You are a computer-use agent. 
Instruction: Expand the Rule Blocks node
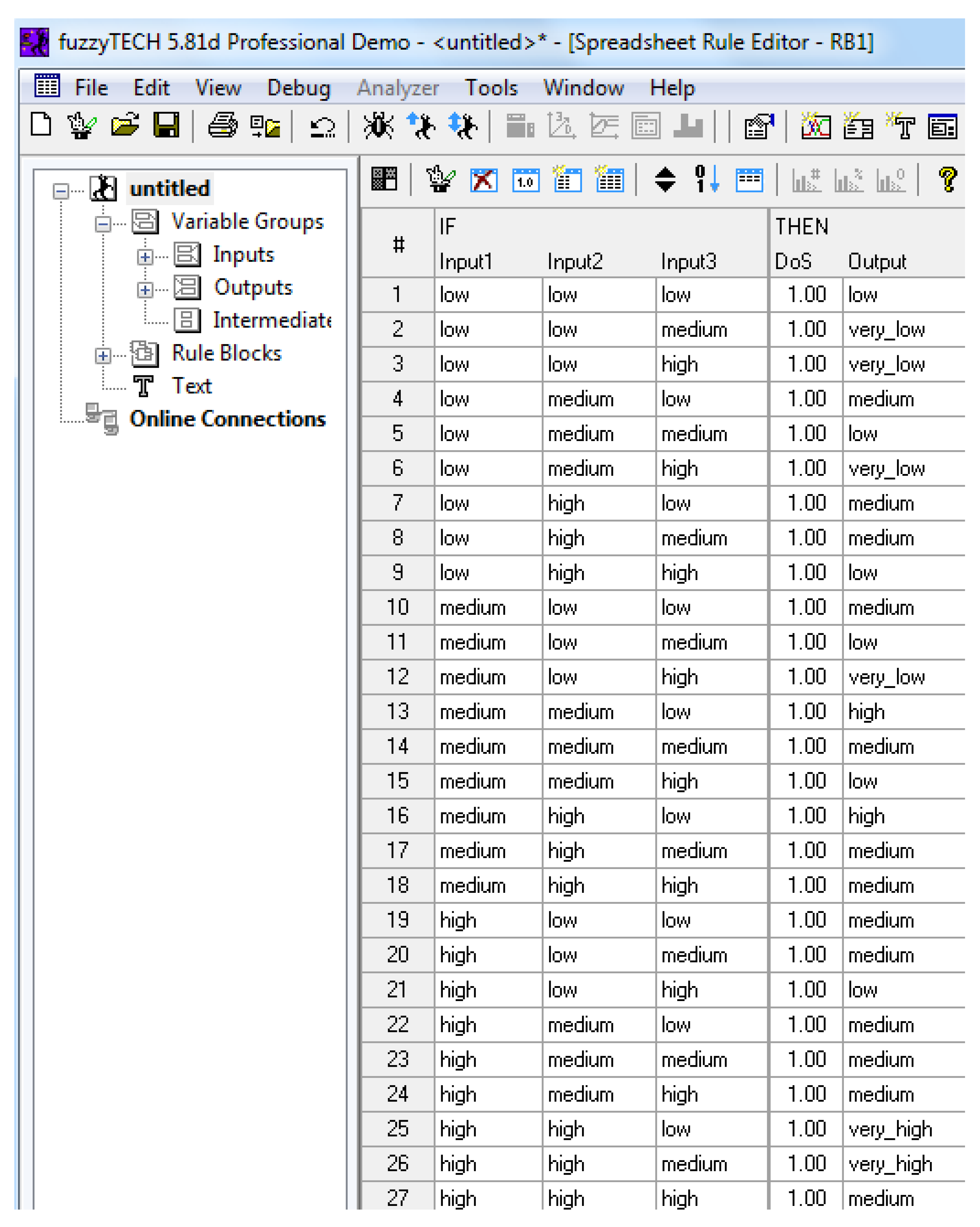103,356
